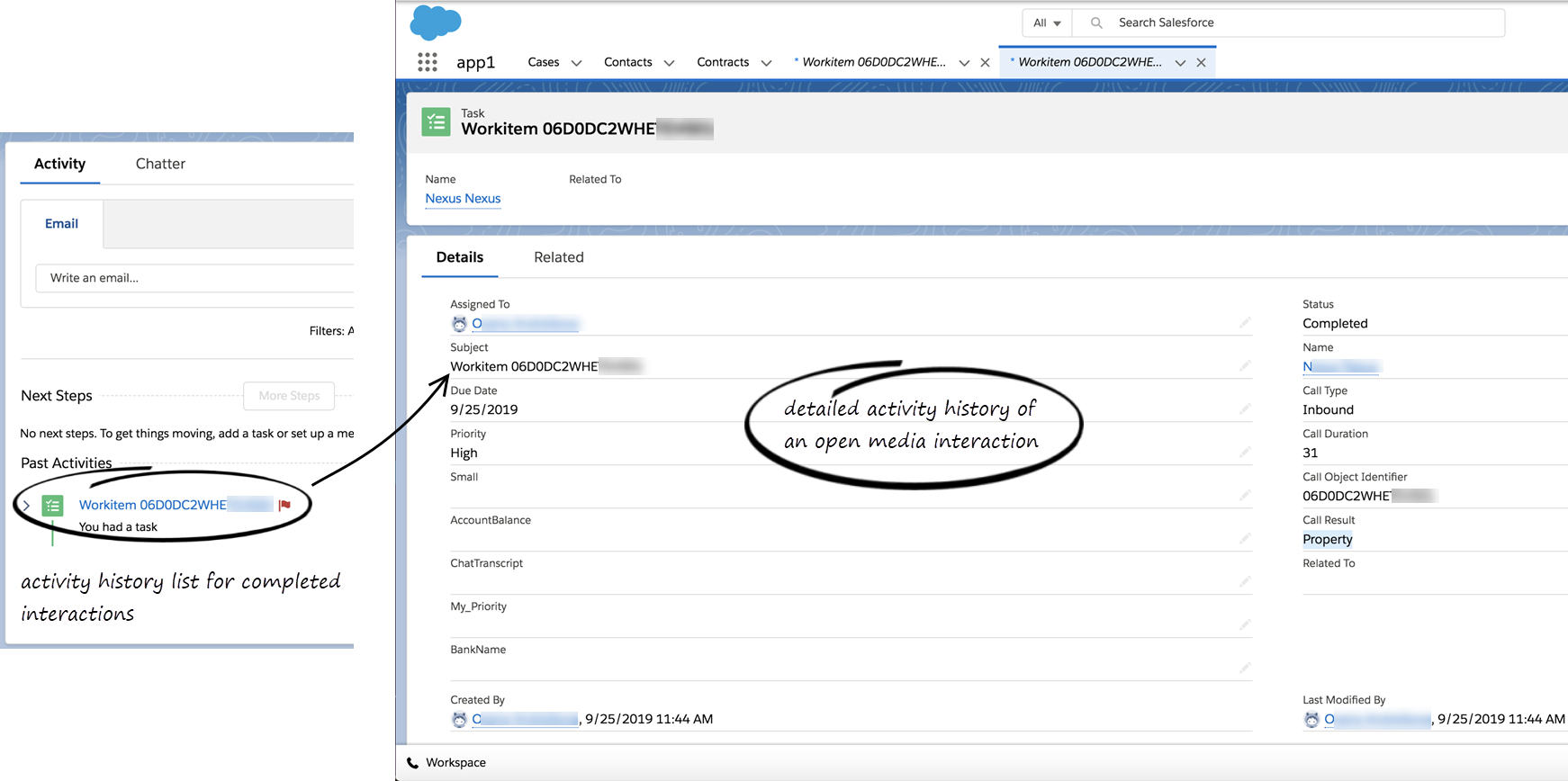Open the Nexus Nexus contact link

463,199
